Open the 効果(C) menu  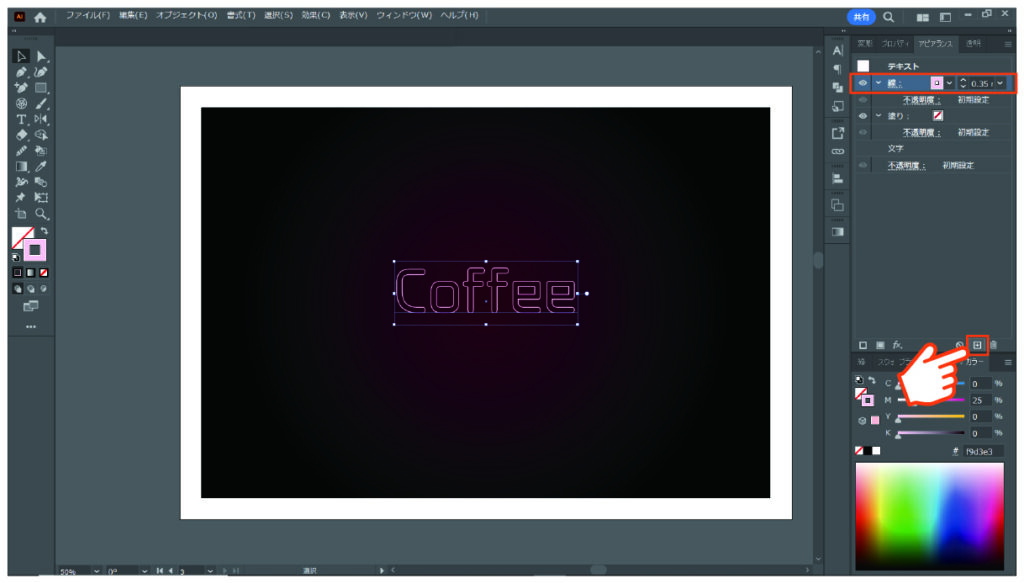315,15
